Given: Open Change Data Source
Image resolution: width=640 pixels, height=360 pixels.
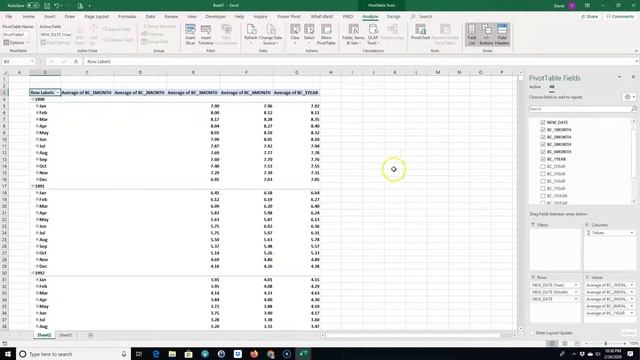Looking at the screenshot, I should (x=270, y=34).
